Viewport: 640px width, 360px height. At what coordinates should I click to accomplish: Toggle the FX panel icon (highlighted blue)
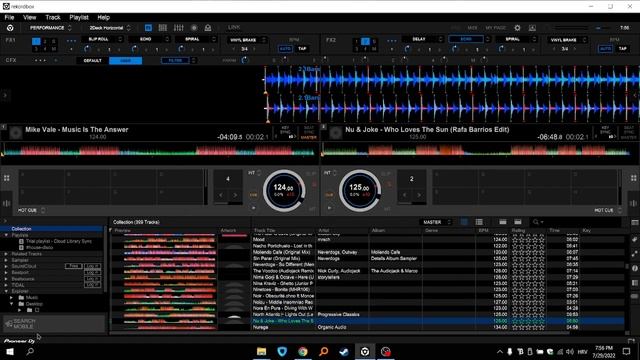pyautogui.click(x=148, y=28)
